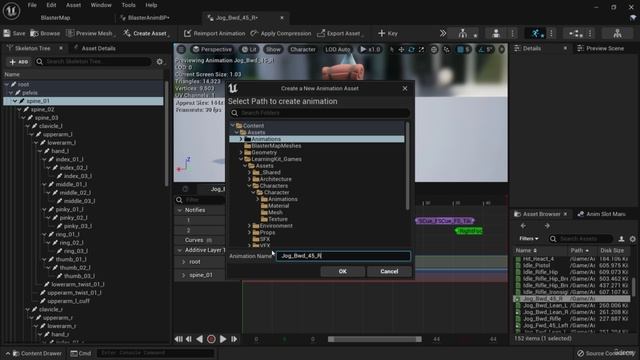Open the LOD Auto dropdown

click(338, 49)
